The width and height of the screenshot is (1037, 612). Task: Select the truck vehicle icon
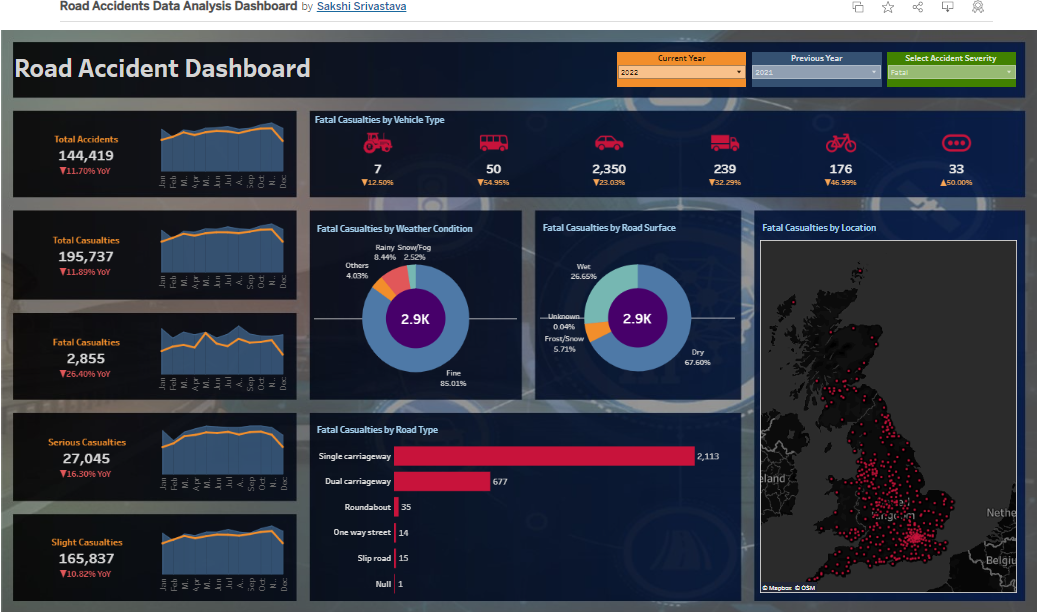pos(725,142)
